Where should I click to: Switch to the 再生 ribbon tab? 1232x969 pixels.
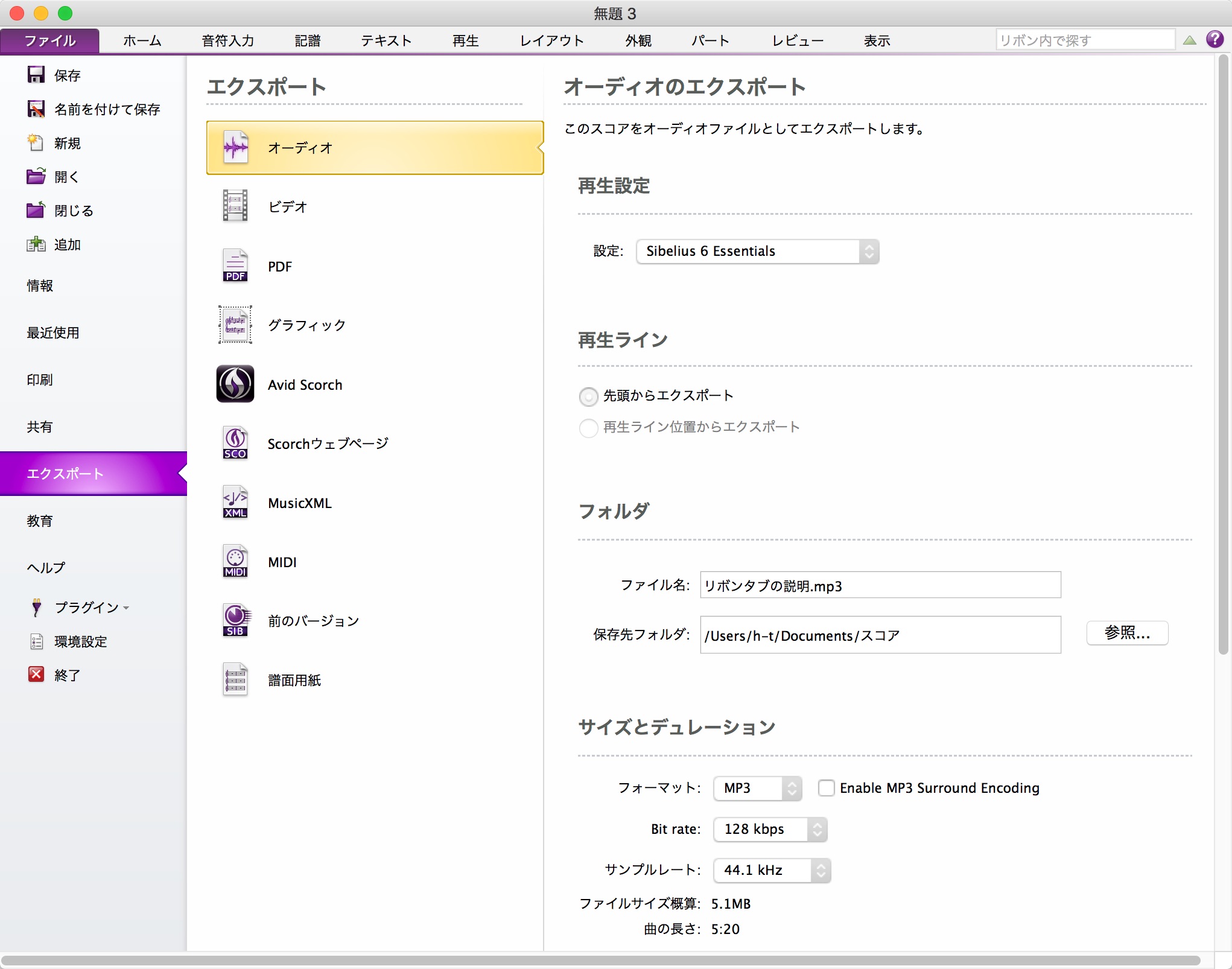click(x=466, y=40)
